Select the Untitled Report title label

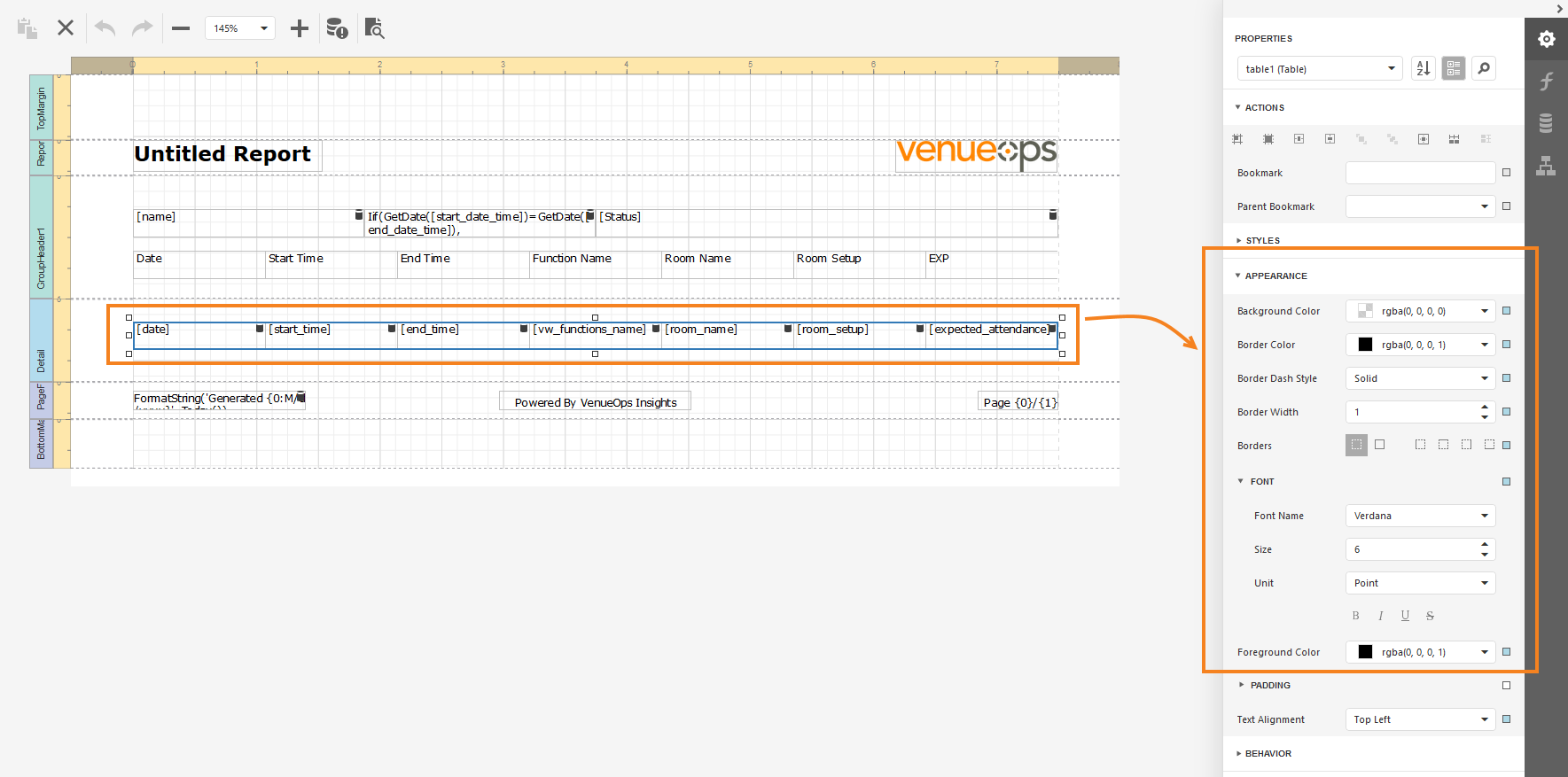[x=227, y=154]
